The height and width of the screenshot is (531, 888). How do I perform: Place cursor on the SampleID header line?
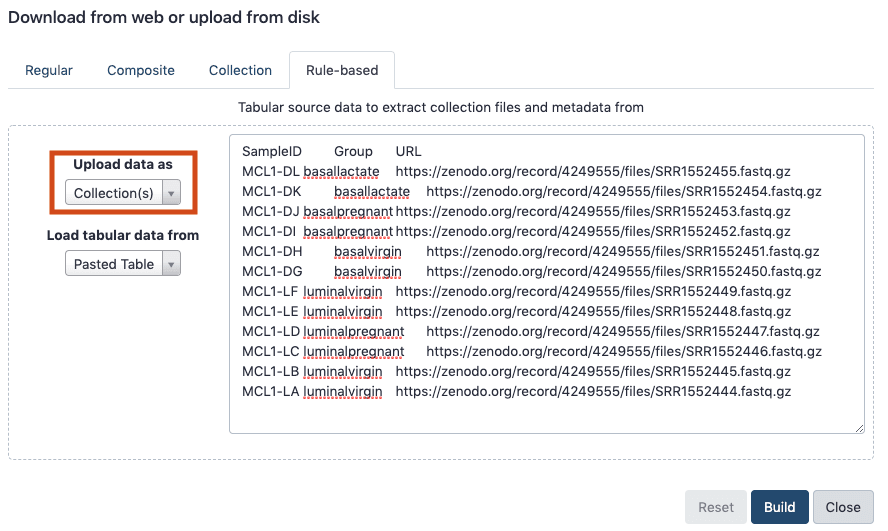(272, 151)
